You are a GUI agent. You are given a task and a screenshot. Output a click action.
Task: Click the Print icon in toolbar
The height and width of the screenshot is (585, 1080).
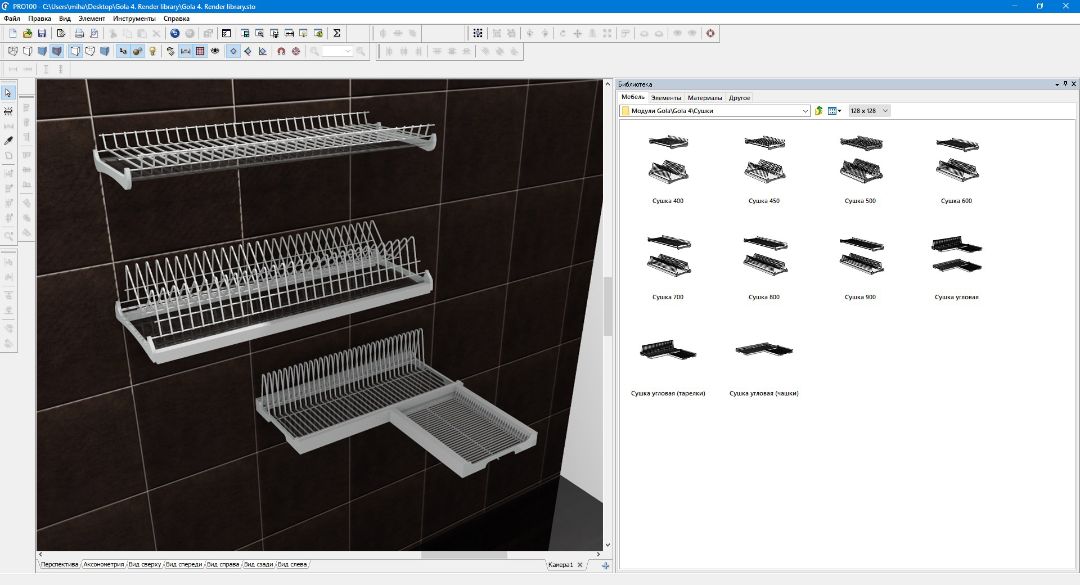pos(78,33)
